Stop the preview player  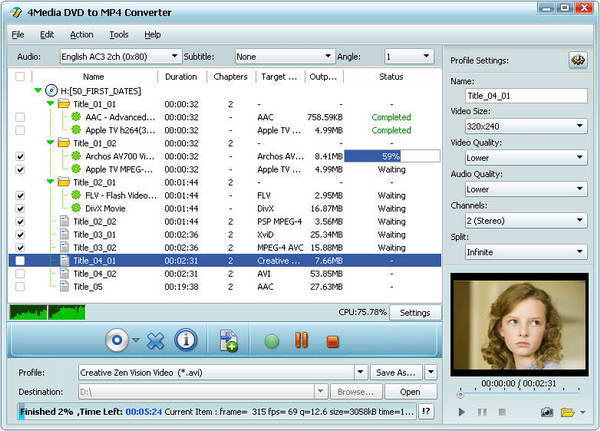click(502, 412)
